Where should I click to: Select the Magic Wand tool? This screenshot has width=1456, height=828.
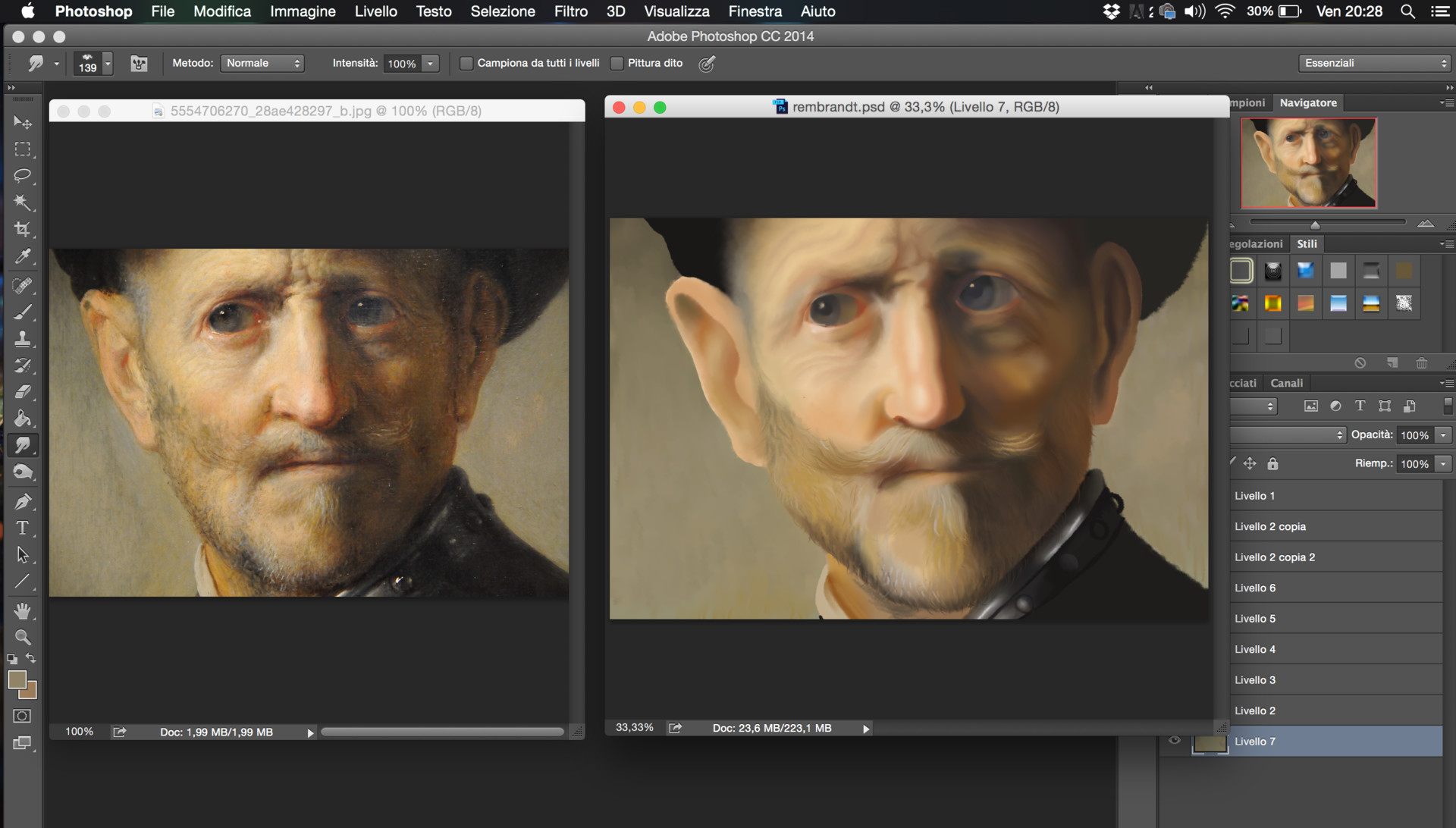(23, 202)
